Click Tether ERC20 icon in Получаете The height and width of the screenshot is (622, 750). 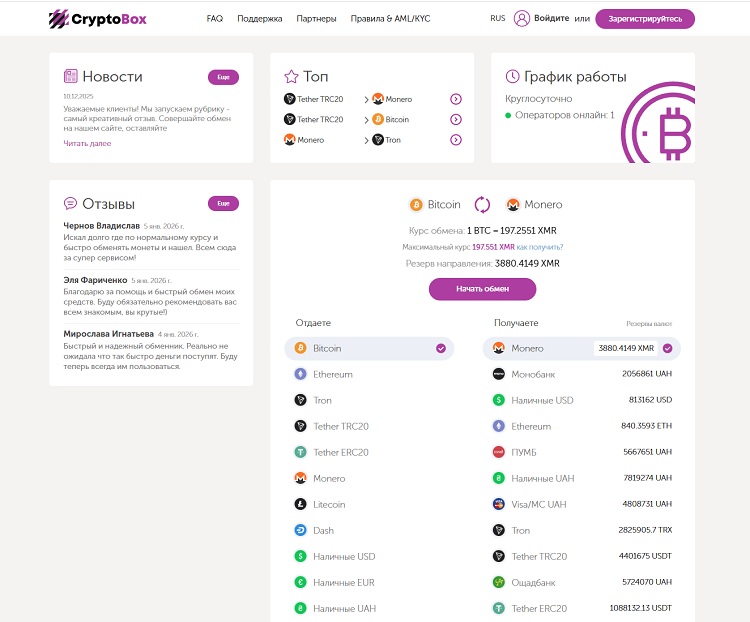499,608
